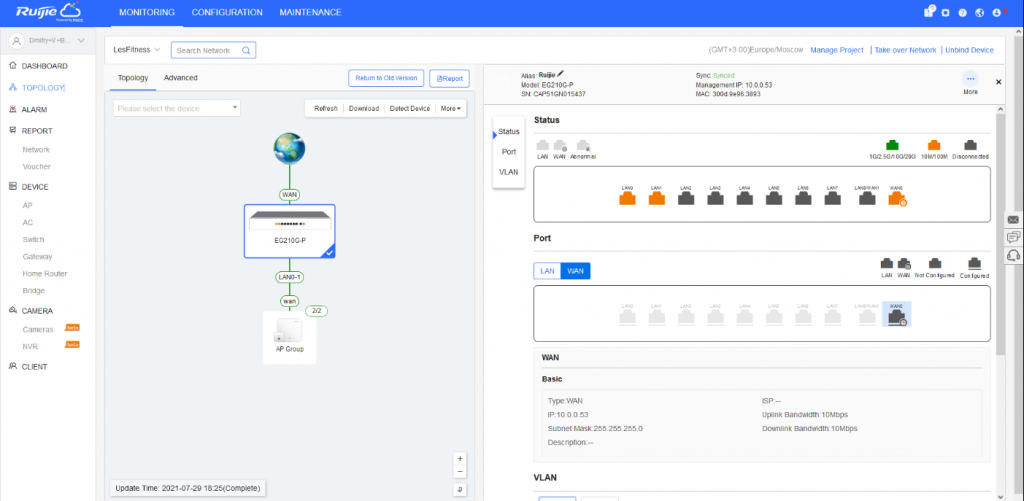Switch port view to LAN

tap(547, 270)
